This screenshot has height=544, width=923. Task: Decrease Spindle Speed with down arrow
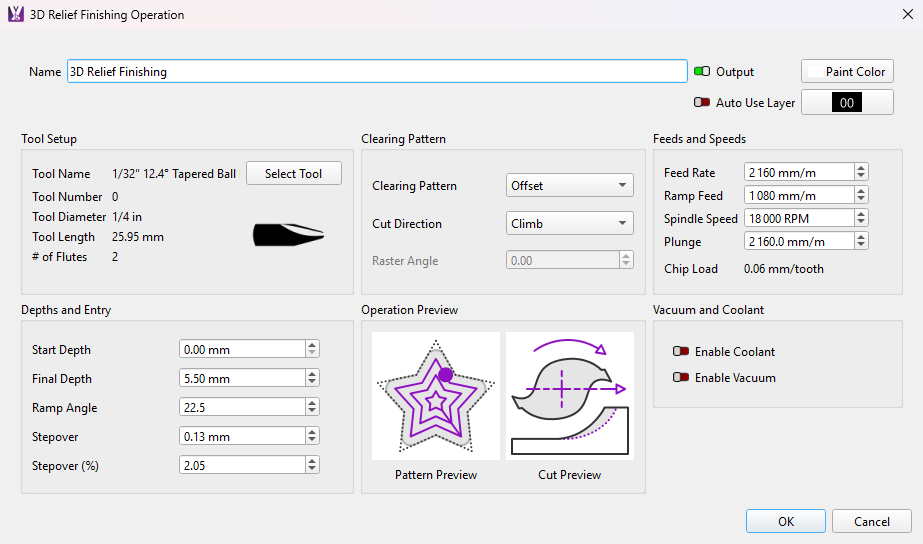point(861,222)
